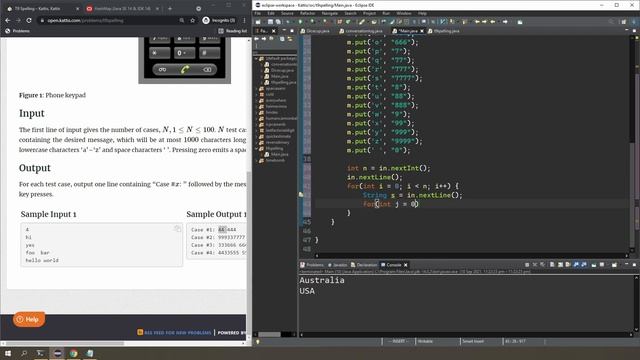640x360 pixels.
Task: Toggle the Console Scroll Lock icon
Action: point(560,265)
